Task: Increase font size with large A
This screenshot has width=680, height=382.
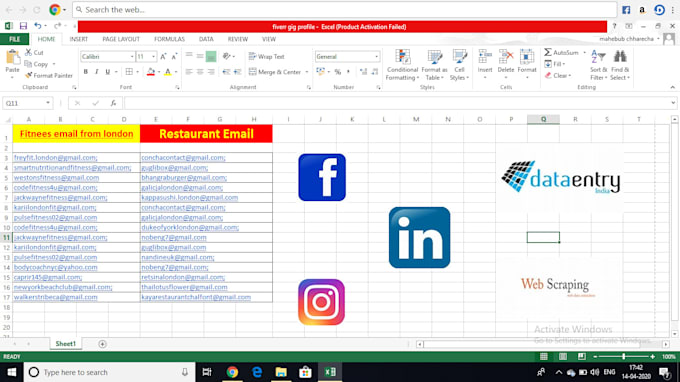Action: [x=163, y=57]
